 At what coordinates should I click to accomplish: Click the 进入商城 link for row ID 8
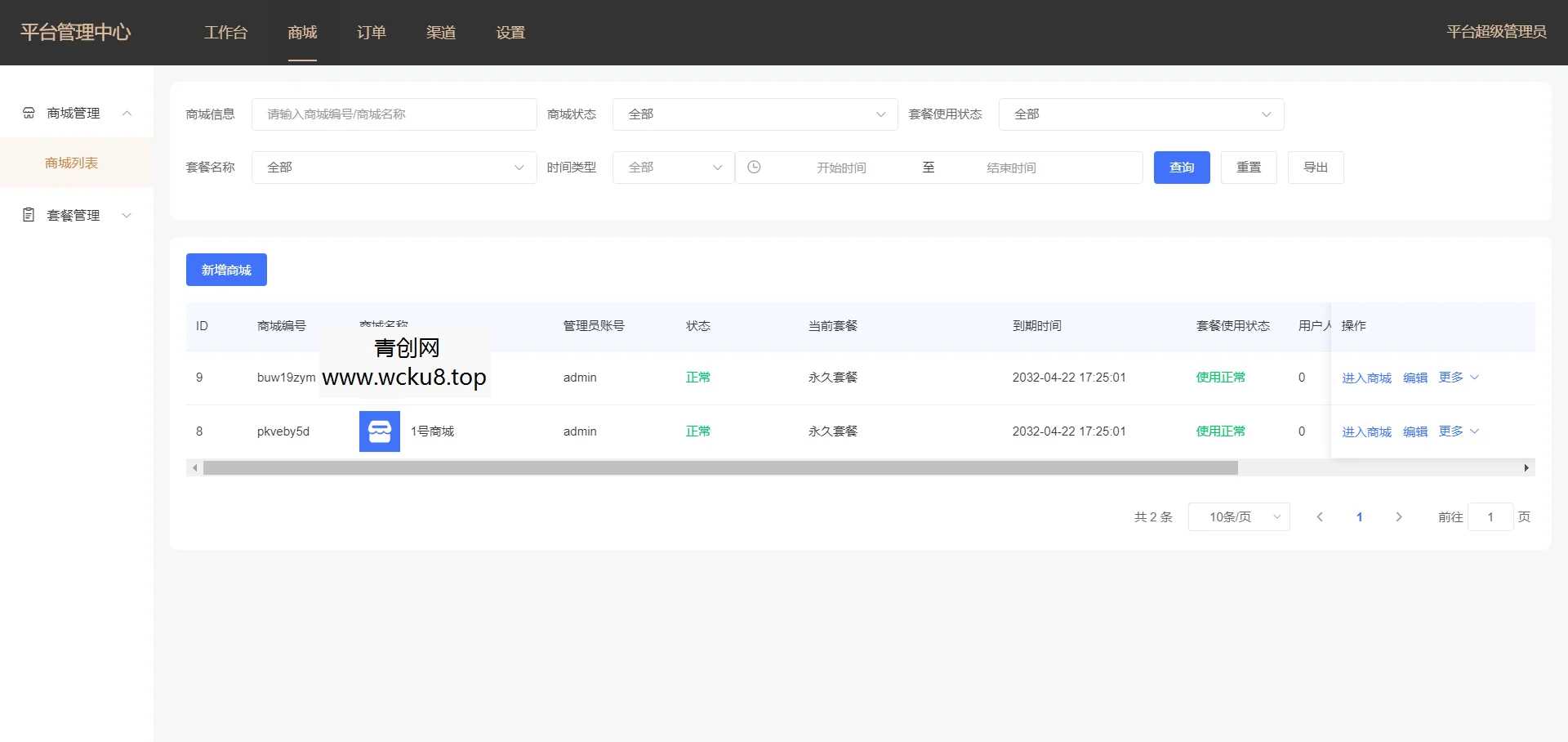coord(1366,431)
